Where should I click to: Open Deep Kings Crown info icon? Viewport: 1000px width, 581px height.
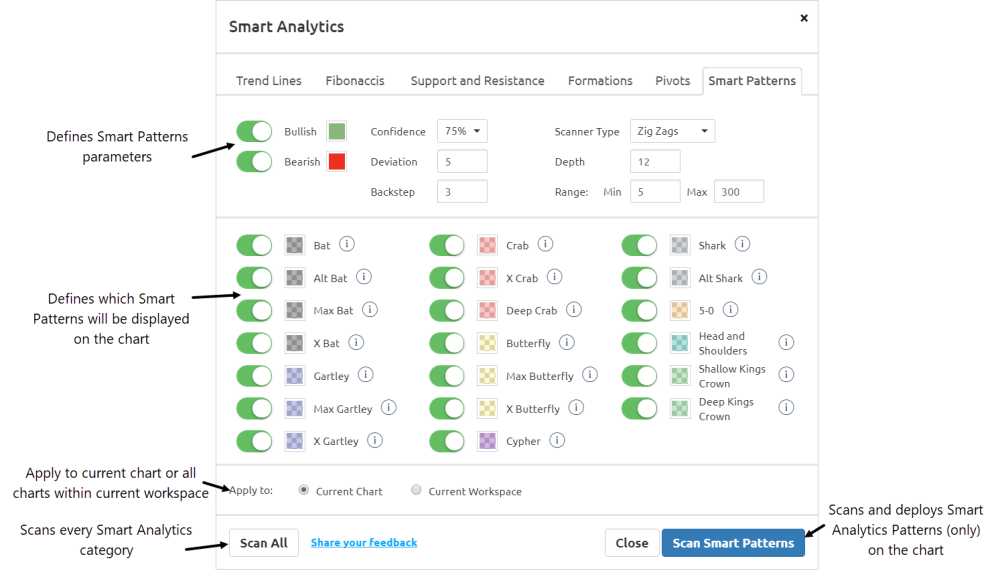pos(786,408)
